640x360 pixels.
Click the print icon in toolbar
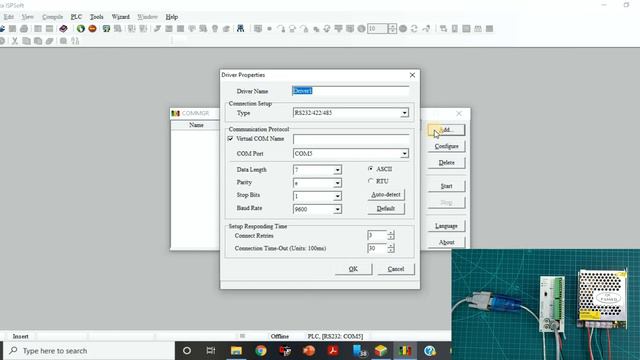[x=24, y=29]
